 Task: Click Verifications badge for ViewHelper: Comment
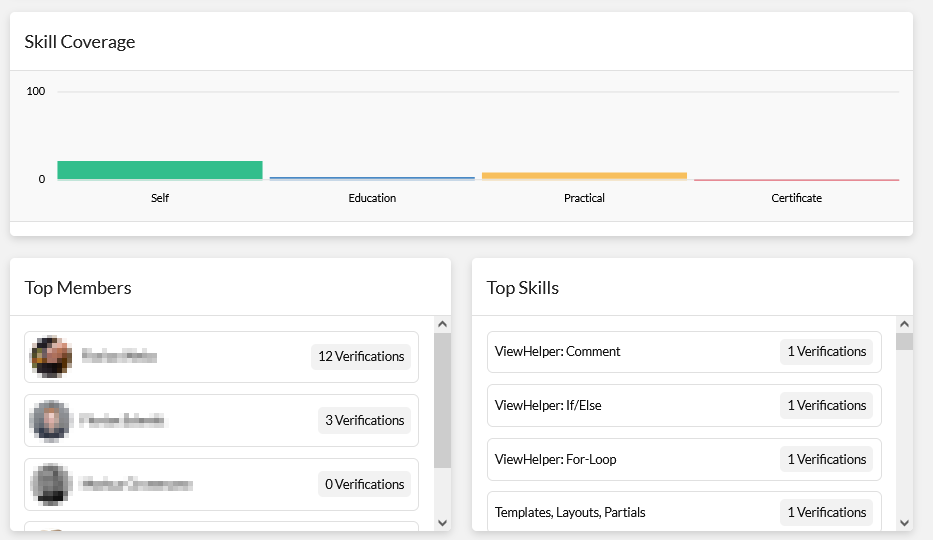click(x=826, y=351)
